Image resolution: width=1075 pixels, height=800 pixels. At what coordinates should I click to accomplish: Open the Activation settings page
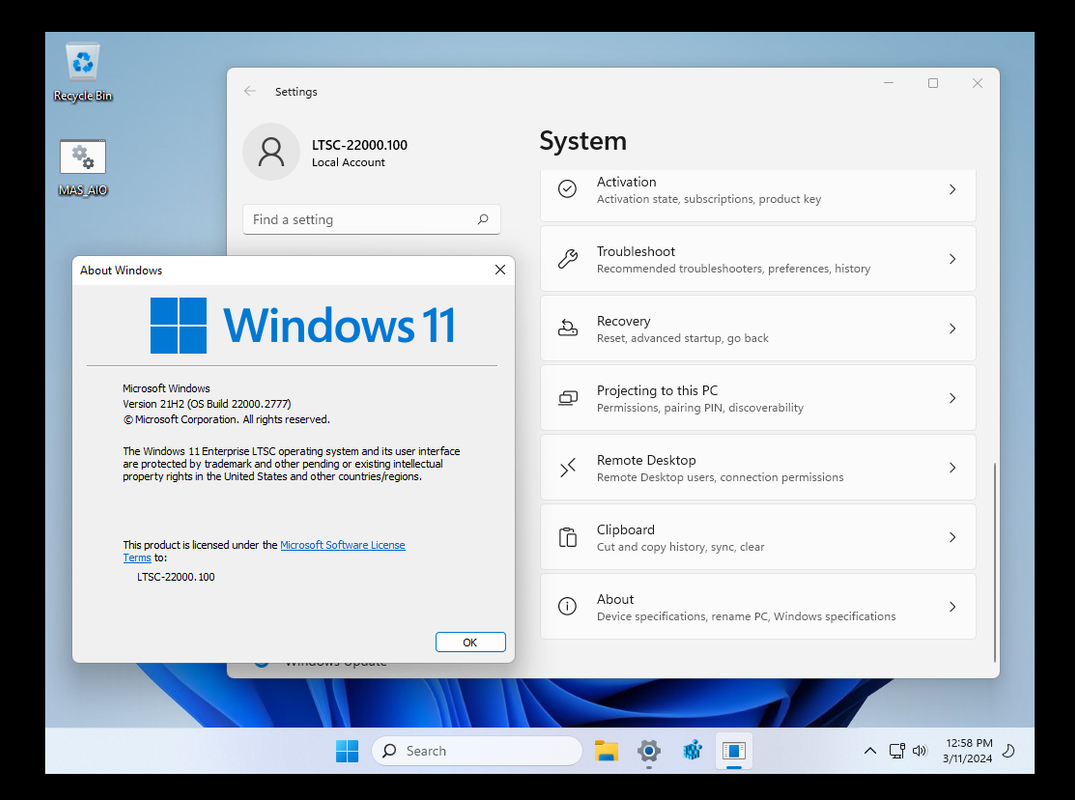point(758,195)
